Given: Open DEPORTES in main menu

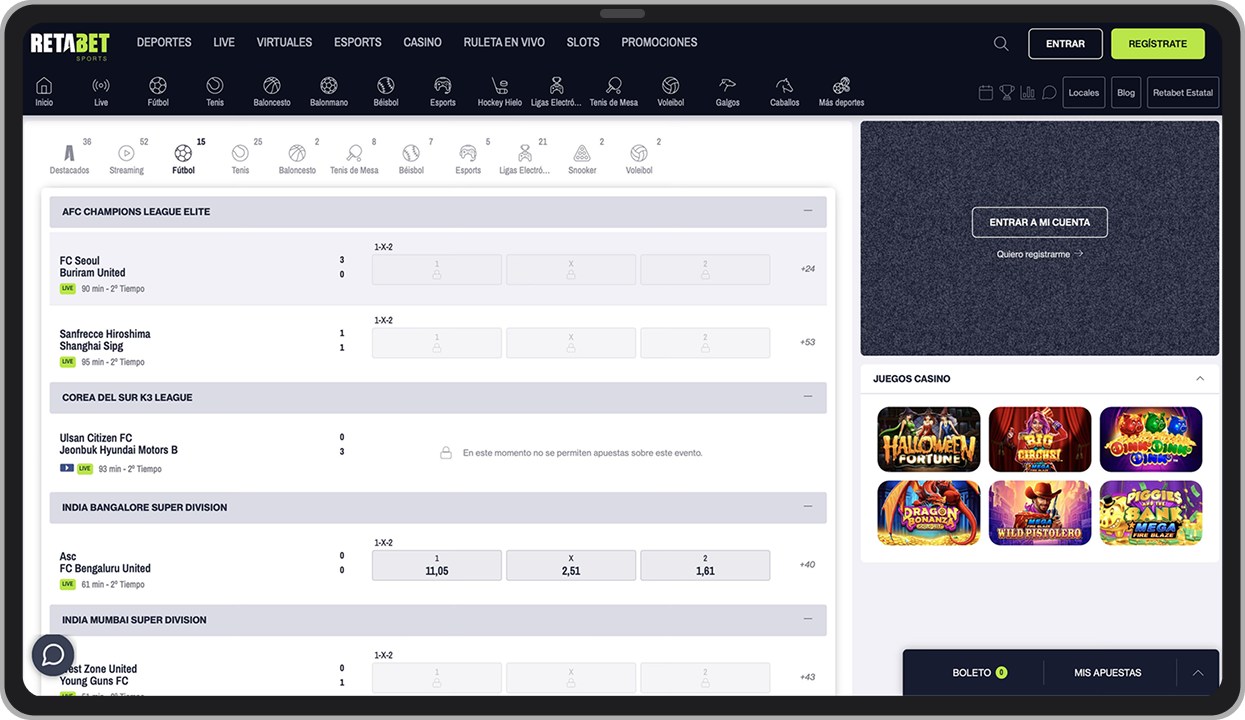Looking at the screenshot, I should point(164,43).
